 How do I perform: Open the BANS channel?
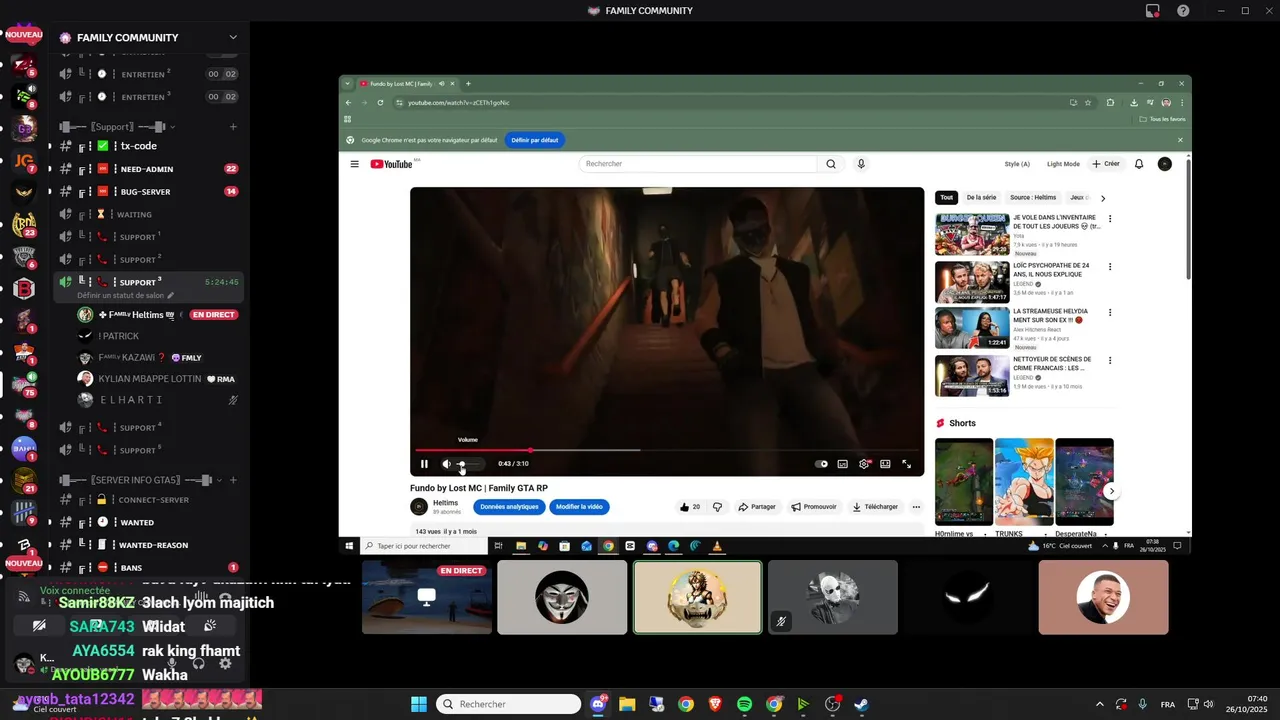pyautogui.click(x=149, y=568)
